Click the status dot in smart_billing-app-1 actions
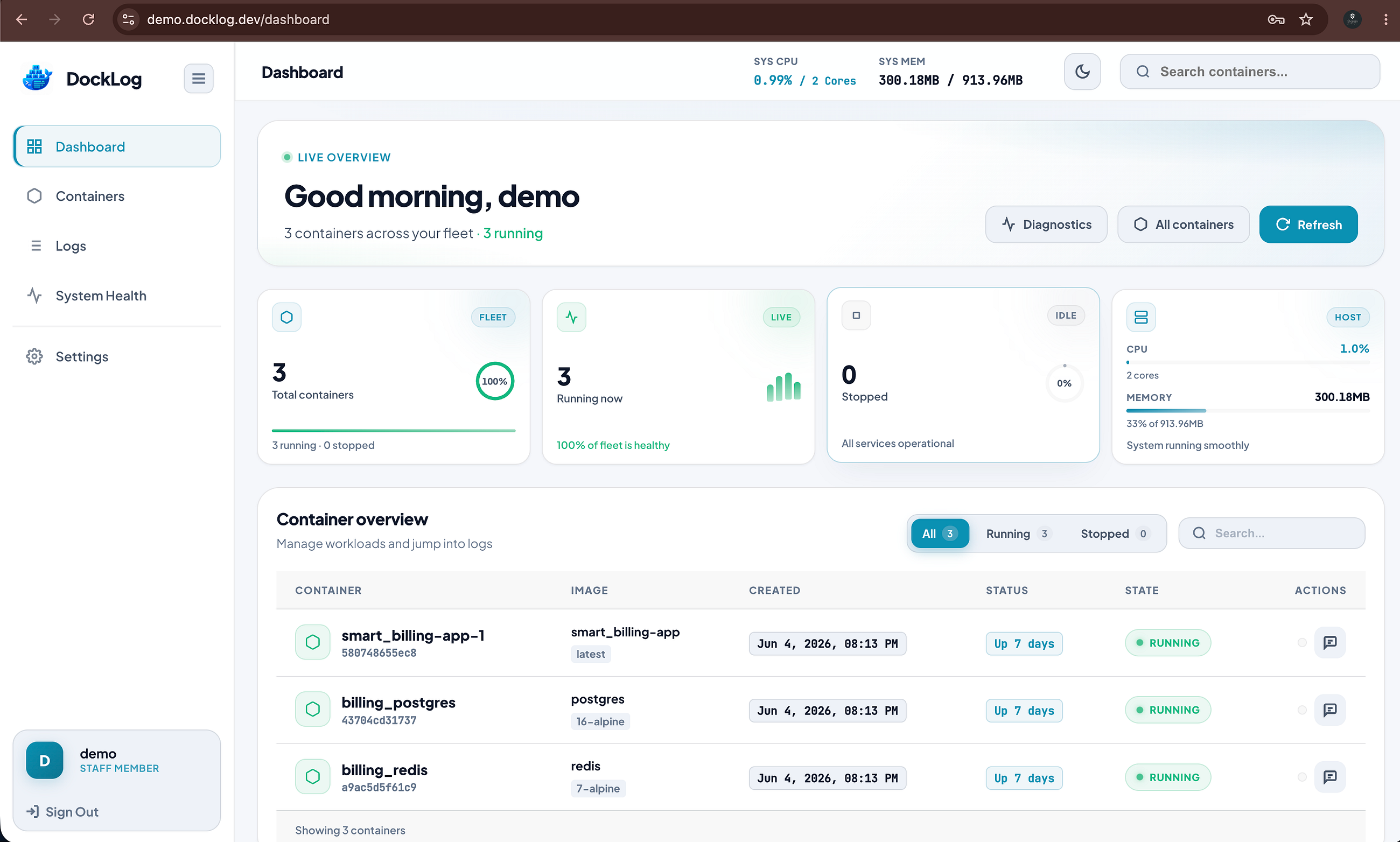 tap(1302, 642)
